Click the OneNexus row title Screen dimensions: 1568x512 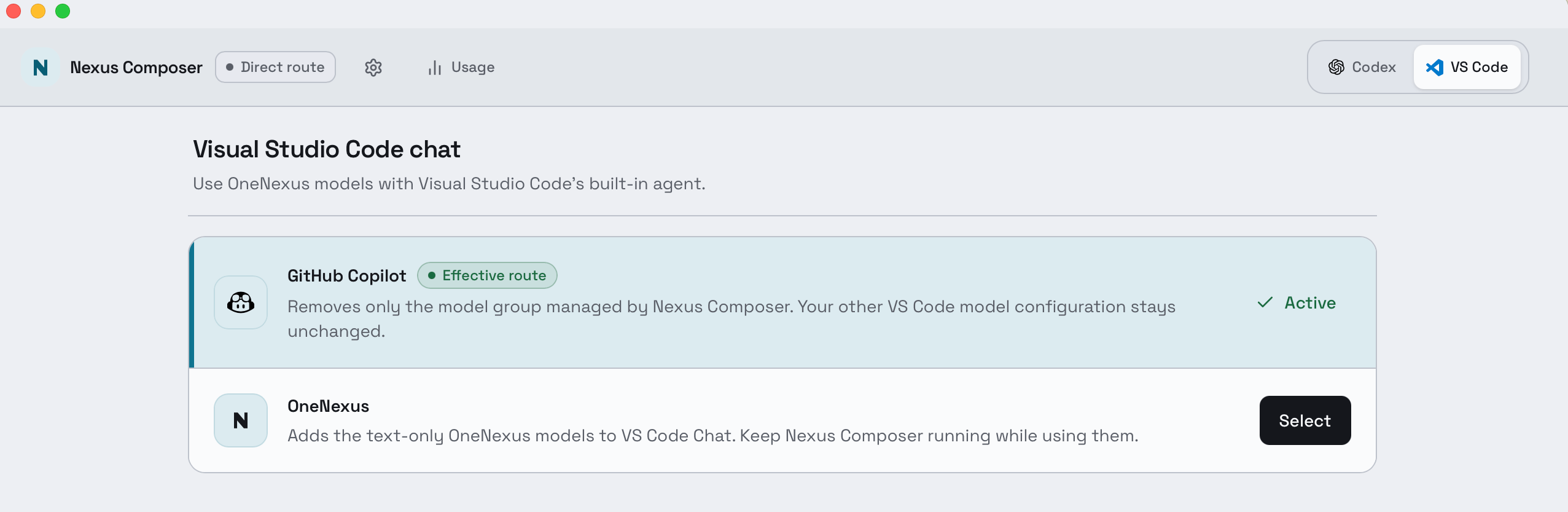pos(329,406)
